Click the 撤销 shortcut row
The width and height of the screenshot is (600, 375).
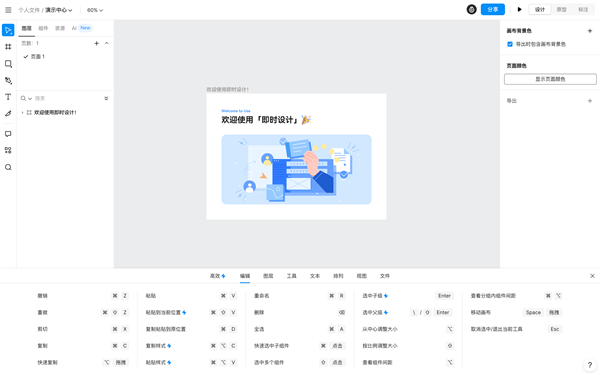point(83,296)
